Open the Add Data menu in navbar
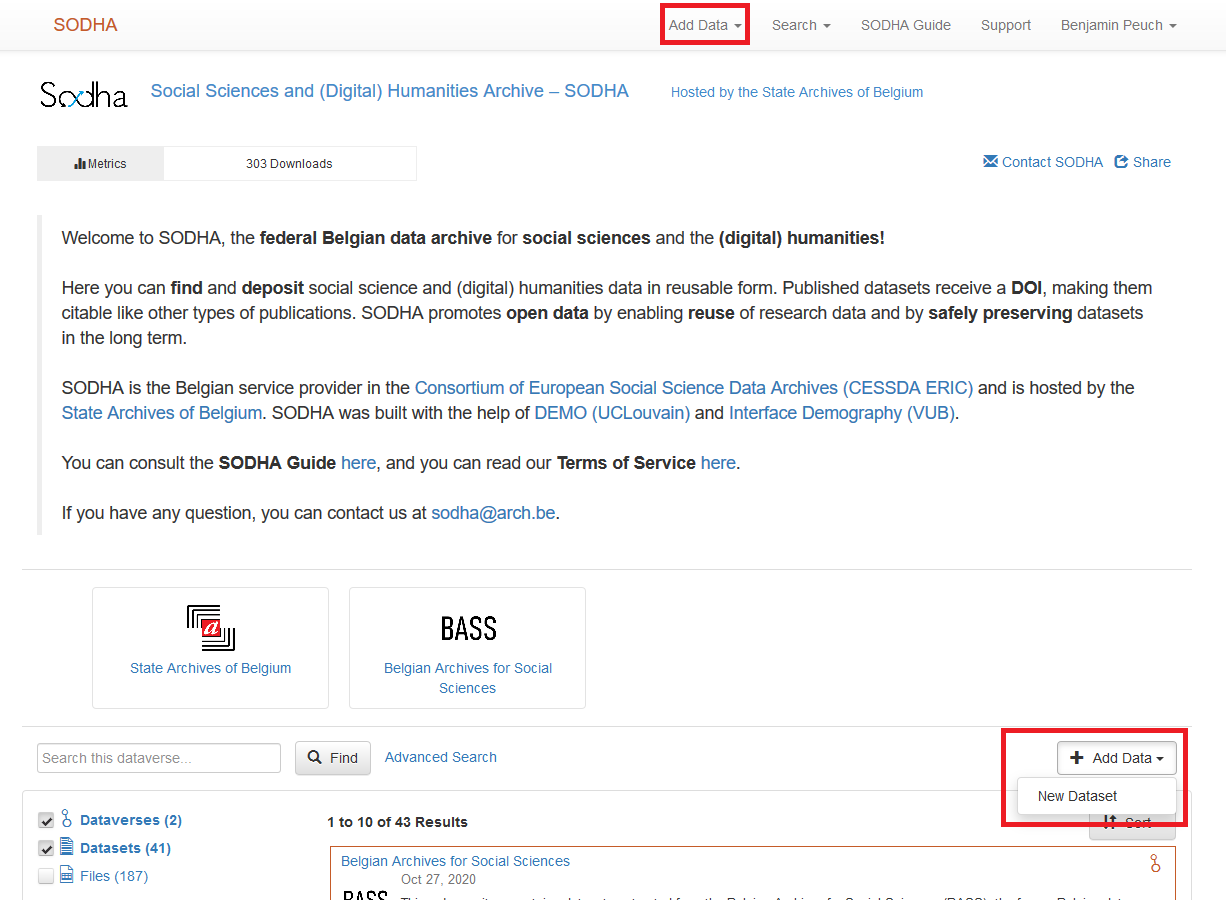1226x900 pixels. click(705, 25)
